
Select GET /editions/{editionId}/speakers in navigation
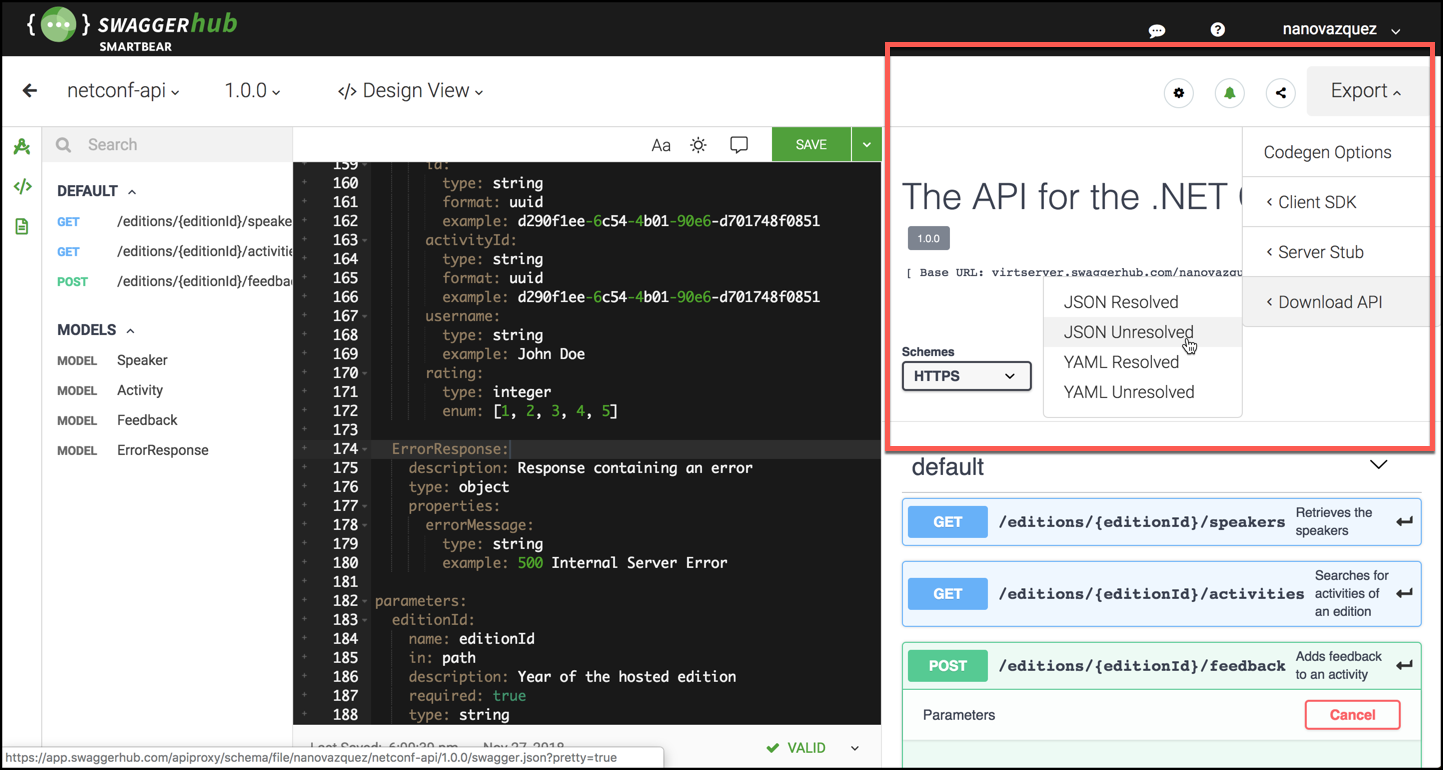174,222
